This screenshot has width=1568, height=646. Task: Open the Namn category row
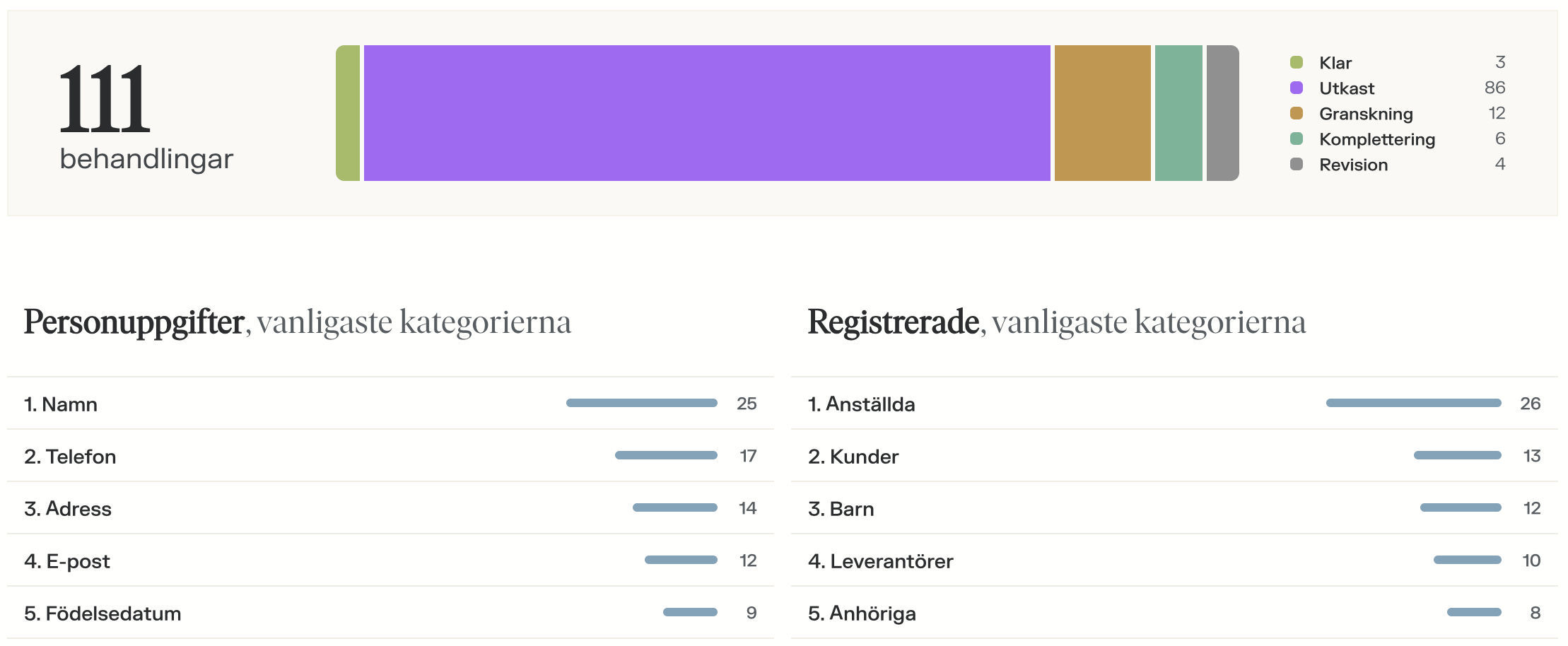[390, 404]
